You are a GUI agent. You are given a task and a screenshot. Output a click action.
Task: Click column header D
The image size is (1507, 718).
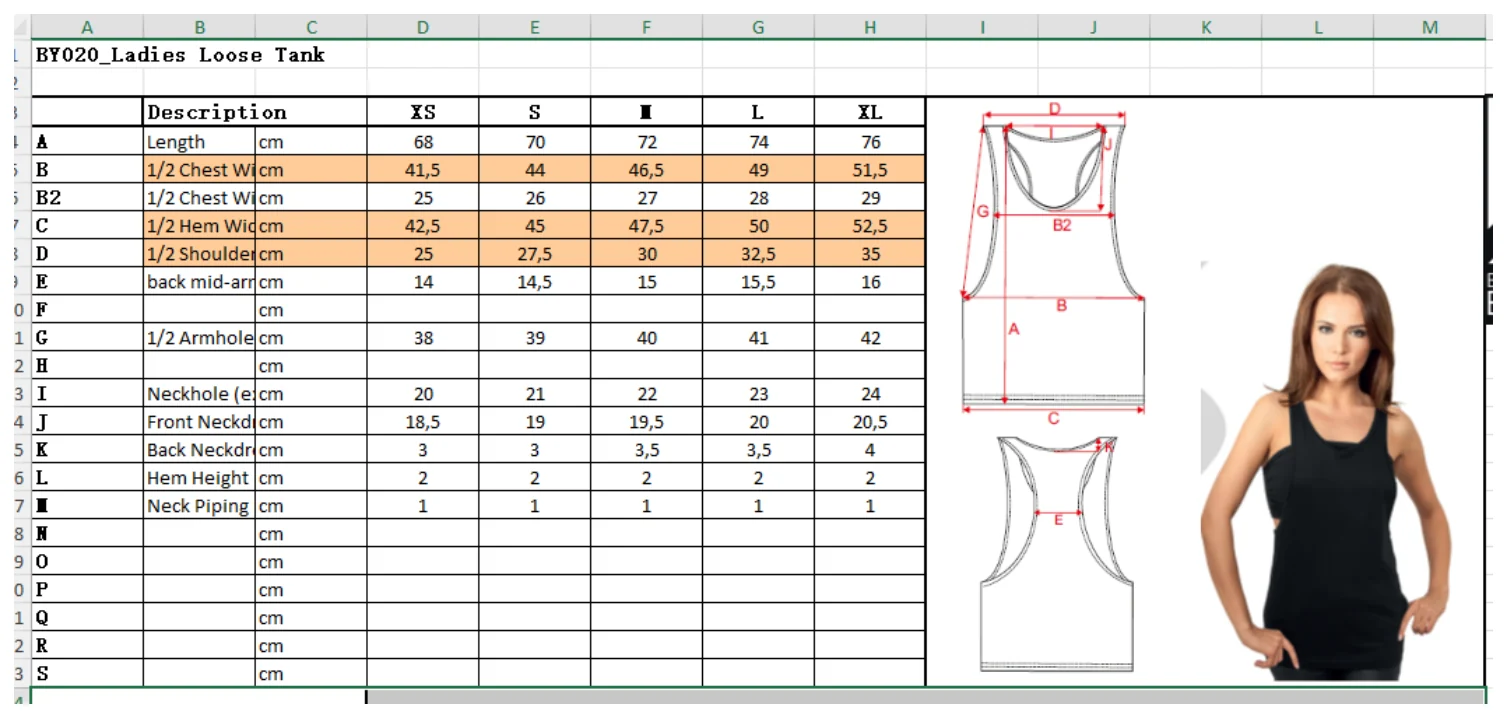tap(423, 27)
